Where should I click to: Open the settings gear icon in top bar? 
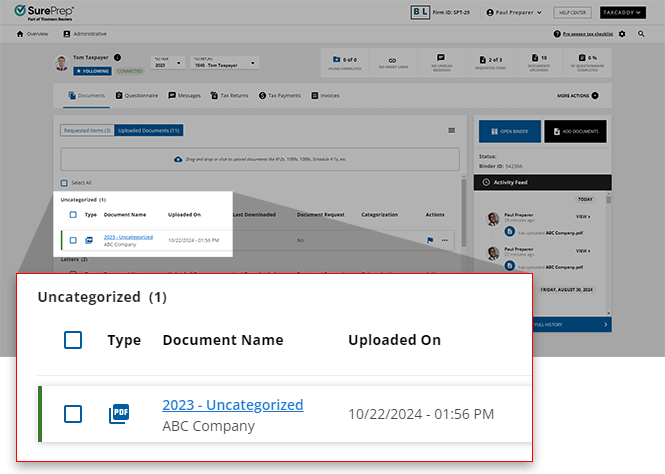pyautogui.click(x=622, y=34)
